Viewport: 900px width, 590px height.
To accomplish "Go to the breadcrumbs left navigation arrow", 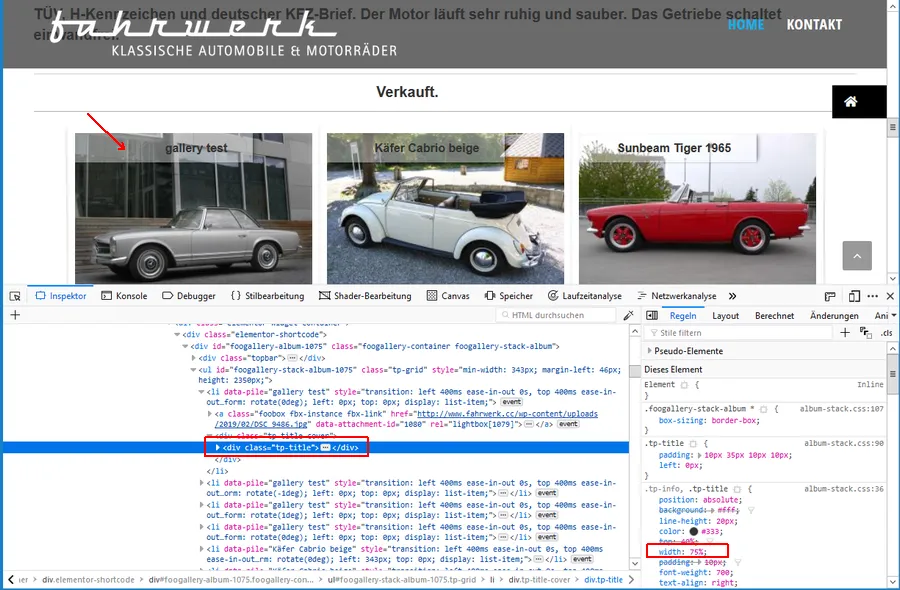I will (x=10, y=580).
